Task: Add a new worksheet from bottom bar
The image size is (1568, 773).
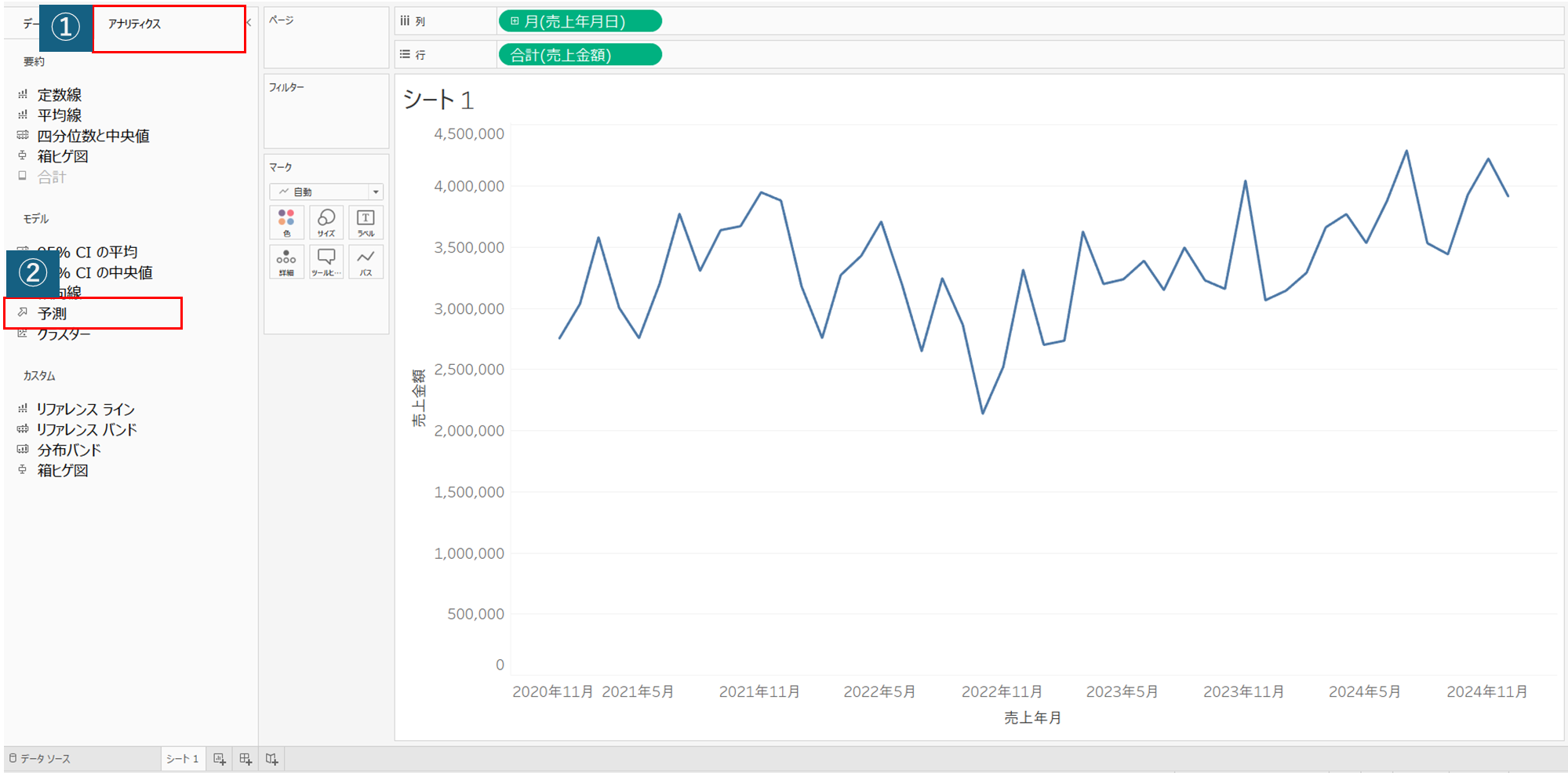Action: pos(220,759)
